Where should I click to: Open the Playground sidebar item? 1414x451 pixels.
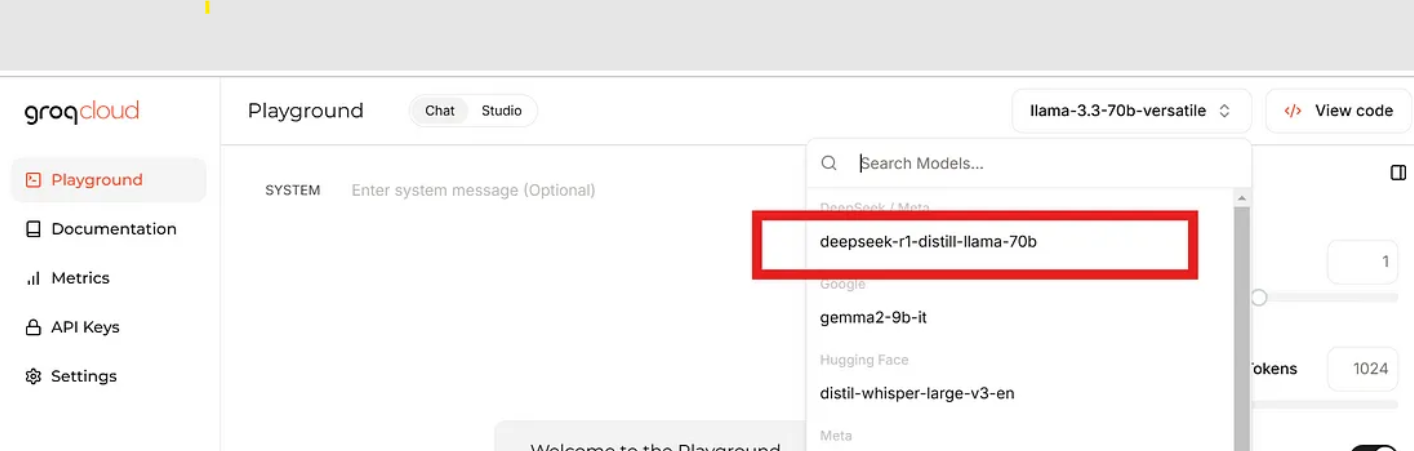click(x=109, y=180)
